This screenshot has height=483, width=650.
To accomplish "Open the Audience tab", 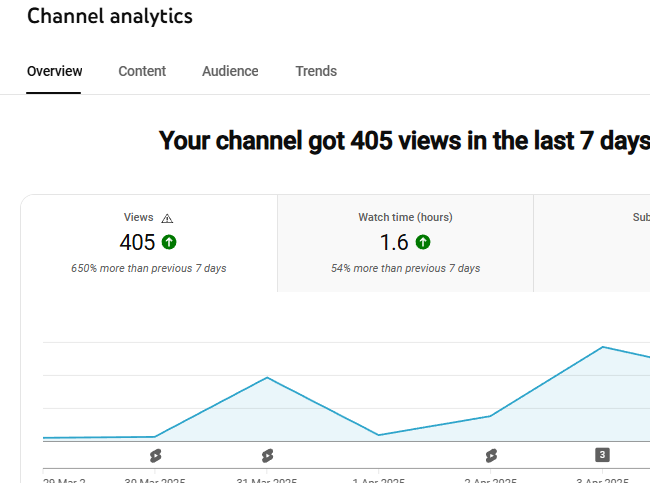I will click(x=230, y=71).
